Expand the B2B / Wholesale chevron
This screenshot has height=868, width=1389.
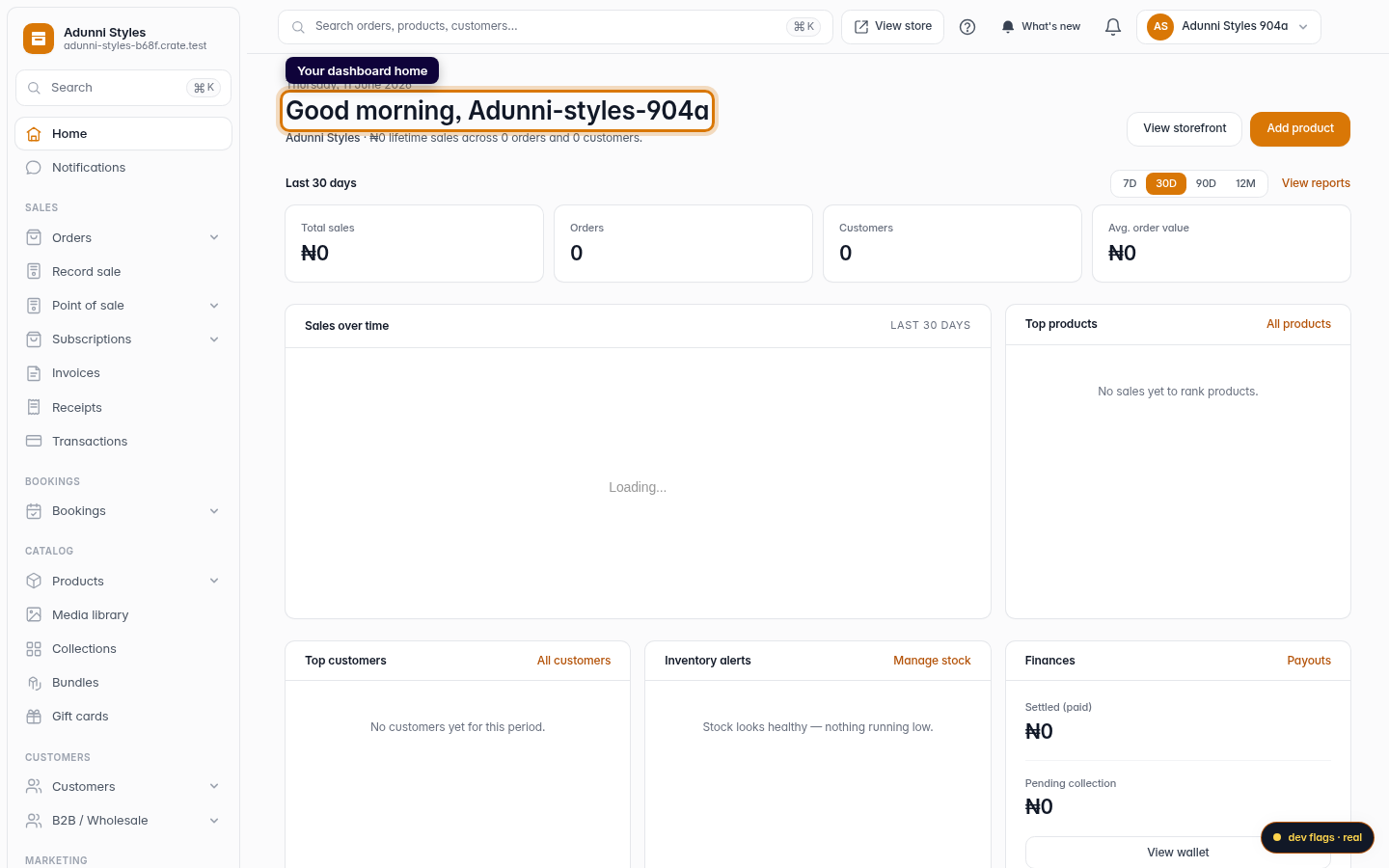pos(214,821)
